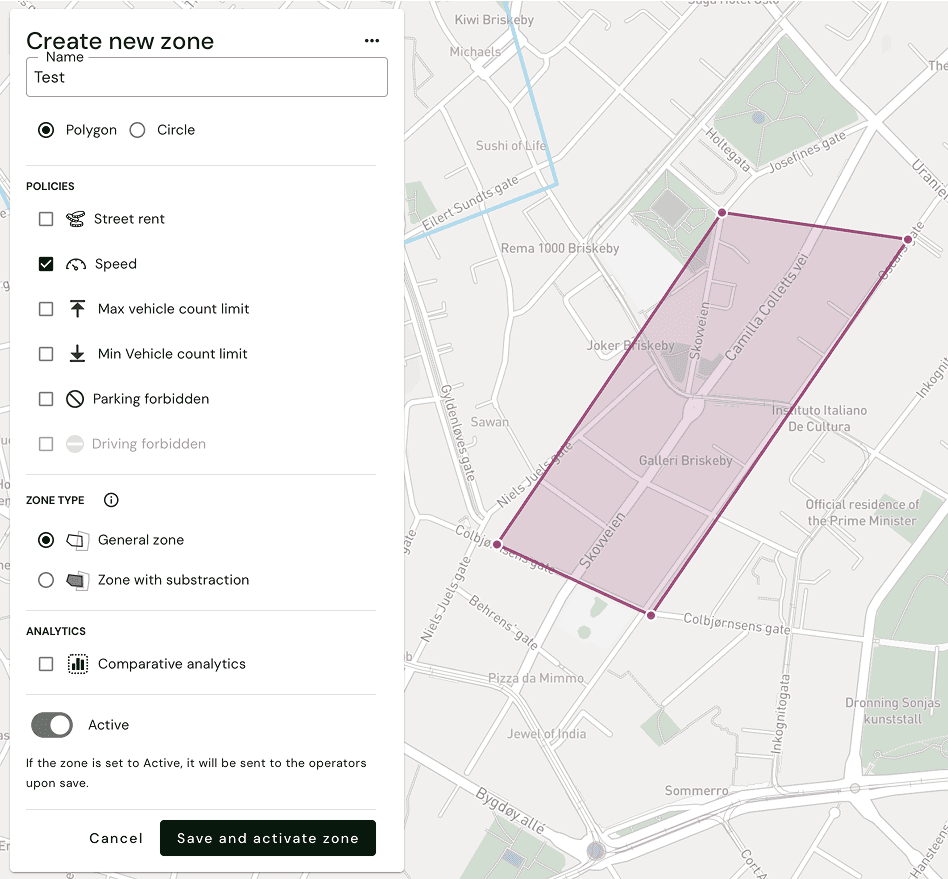Click the Max vehicle count arrow icon
Viewport: 948px width, 879px height.
[77, 309]
